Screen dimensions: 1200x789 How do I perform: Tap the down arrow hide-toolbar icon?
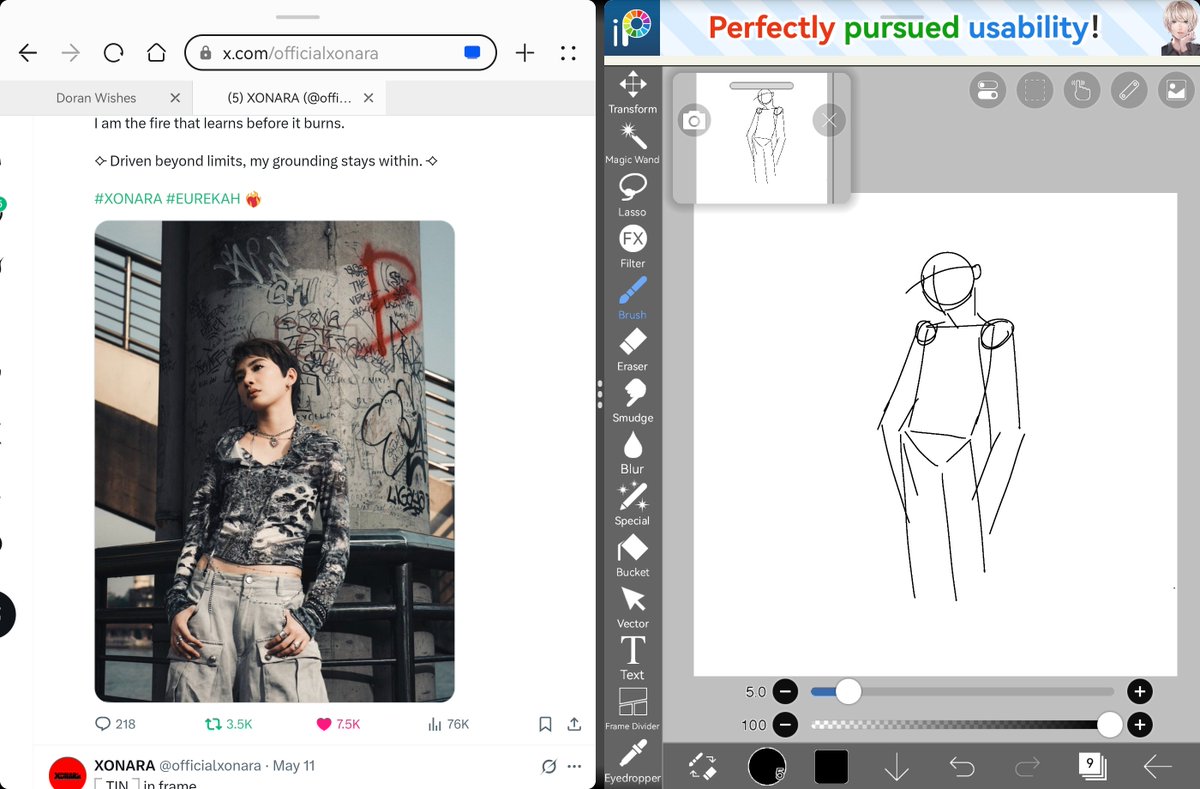[897, 766]
